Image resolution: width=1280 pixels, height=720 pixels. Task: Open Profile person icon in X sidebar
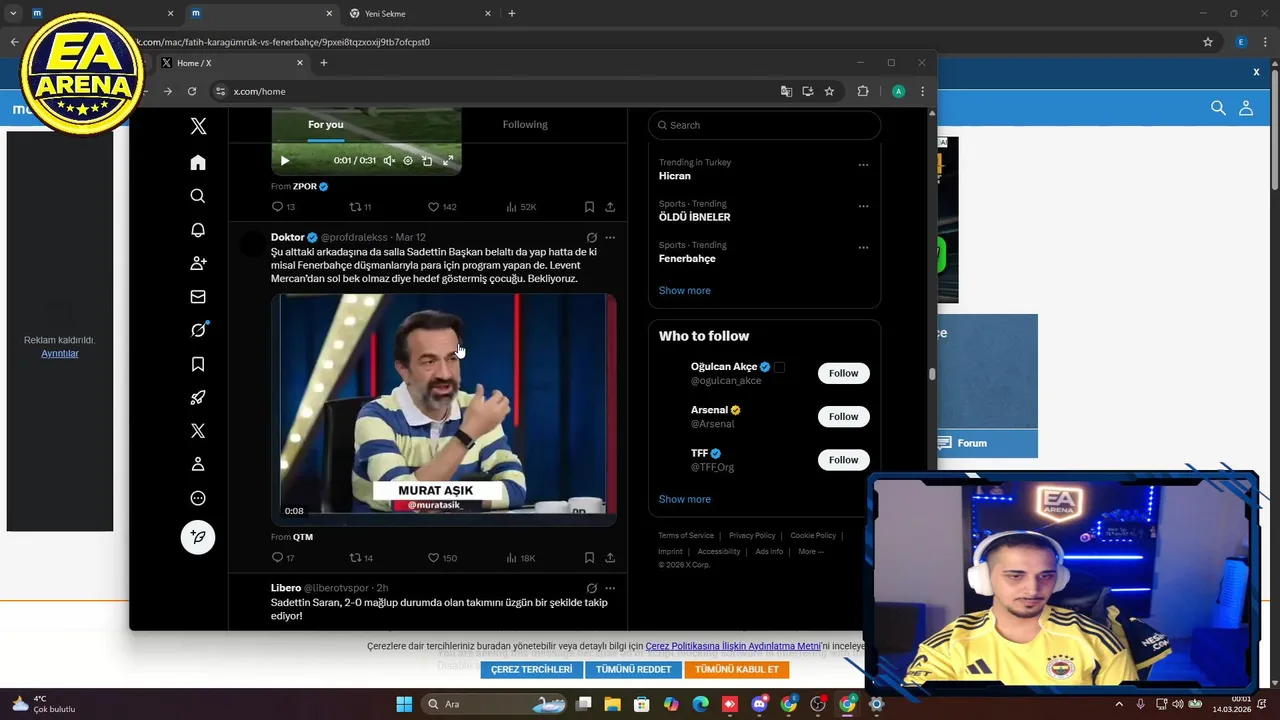point(198,464)
